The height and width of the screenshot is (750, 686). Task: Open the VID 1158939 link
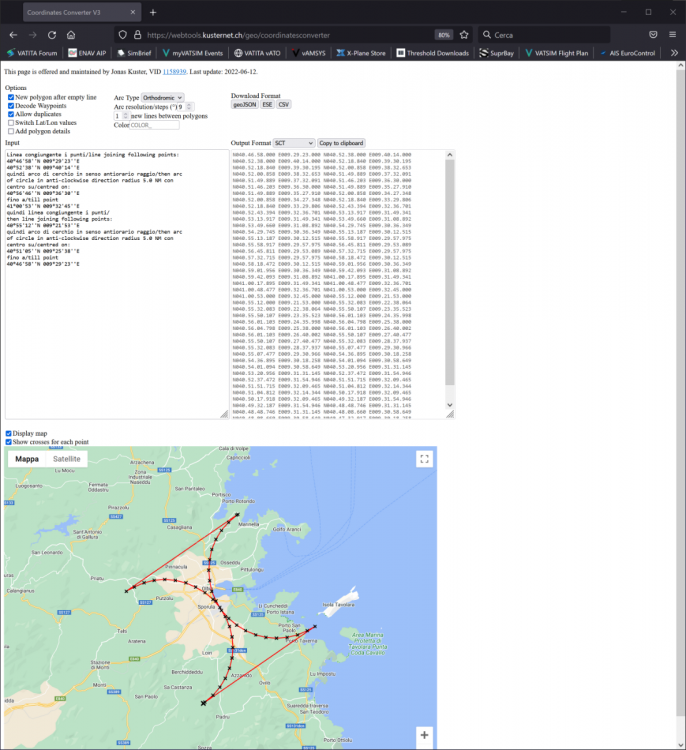[176, 72]
